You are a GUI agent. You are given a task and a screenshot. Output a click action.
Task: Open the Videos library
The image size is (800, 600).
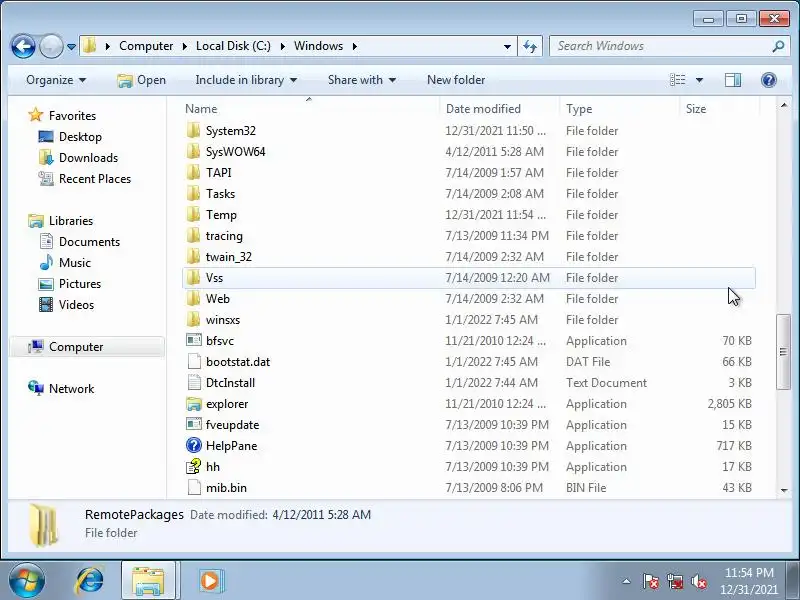pyautogui.click(x=76, y=305)
